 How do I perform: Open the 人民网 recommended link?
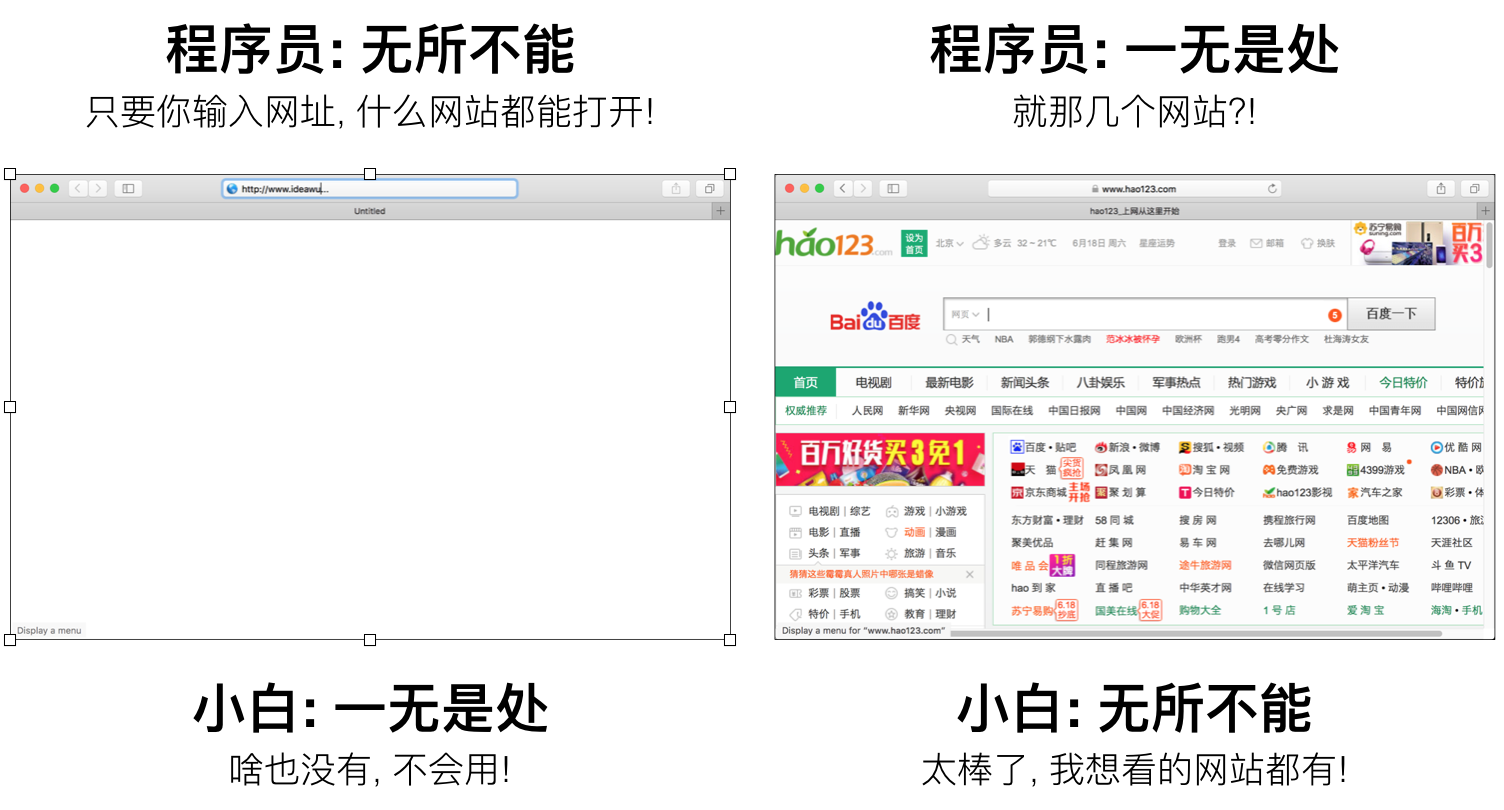(867, 411)
